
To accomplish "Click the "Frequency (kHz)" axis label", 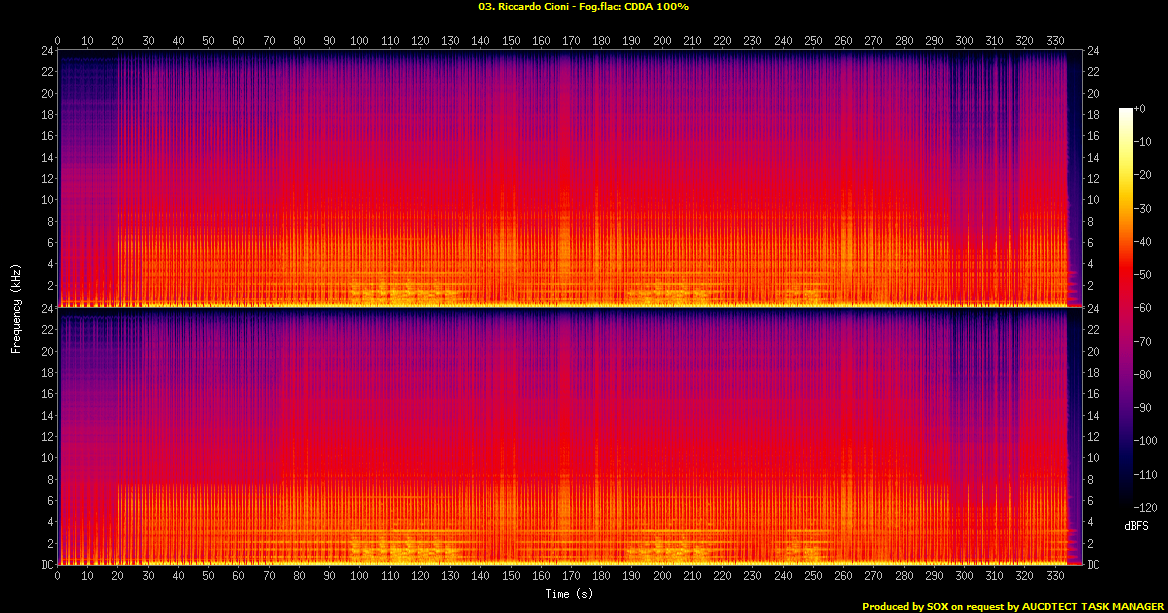I will tap(16, 308).
